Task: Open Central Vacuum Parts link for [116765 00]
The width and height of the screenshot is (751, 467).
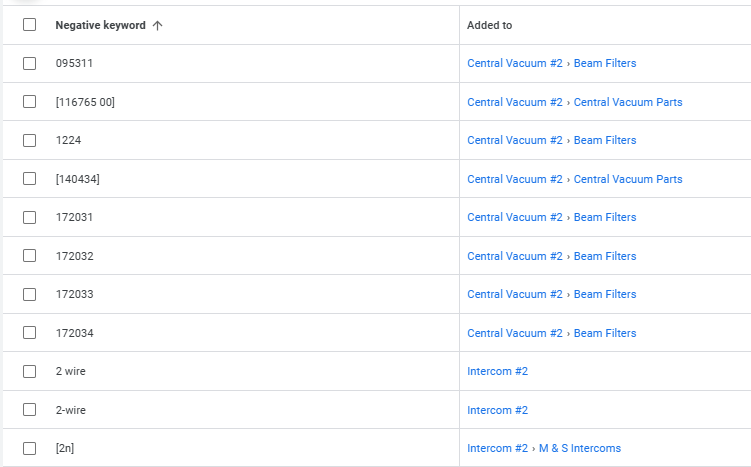Action: click(x=627, y=102)
